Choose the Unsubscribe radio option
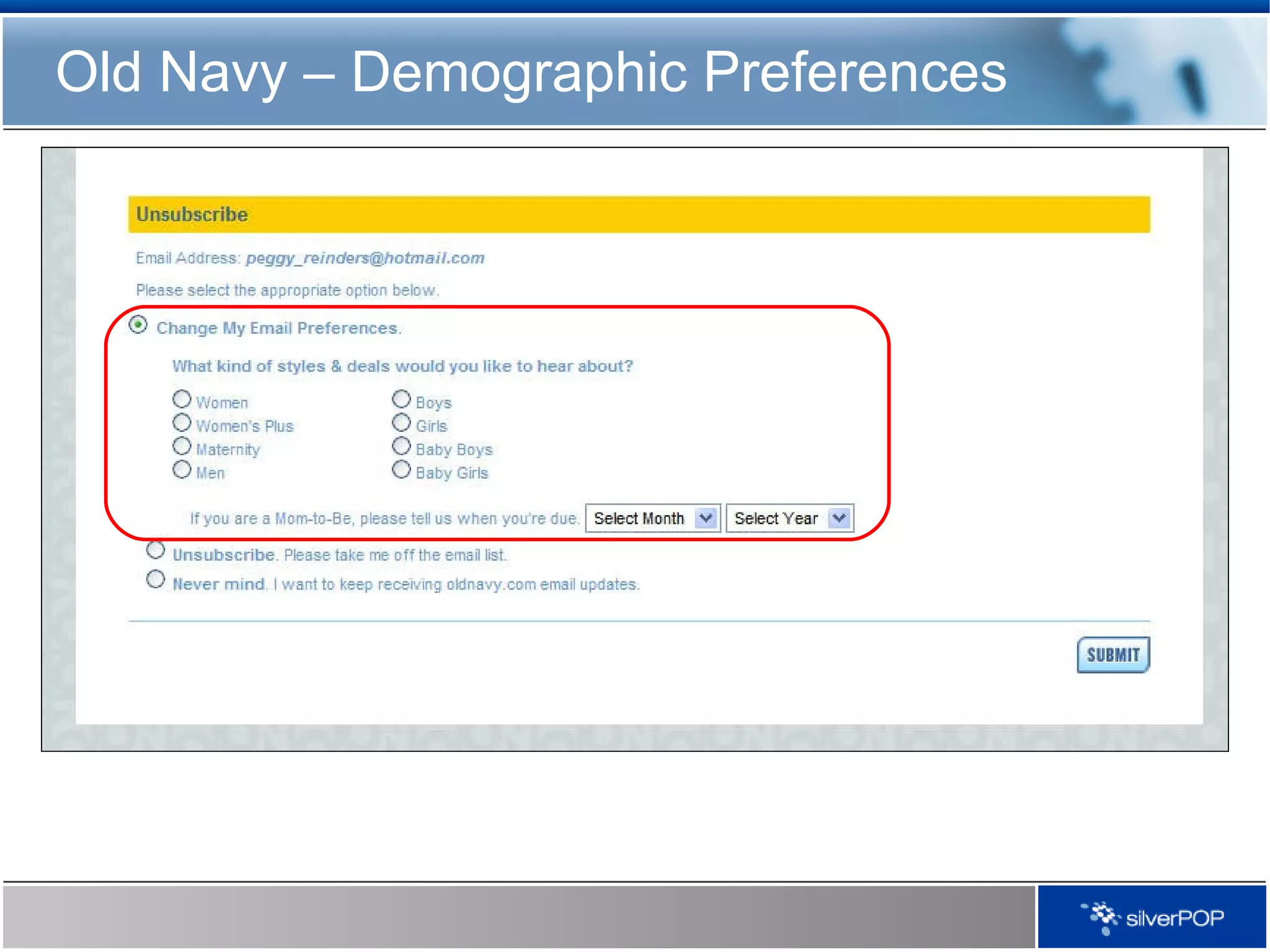Image resolution: width=1270 pixels, height=952 pixels. click(x=156, y=550)
